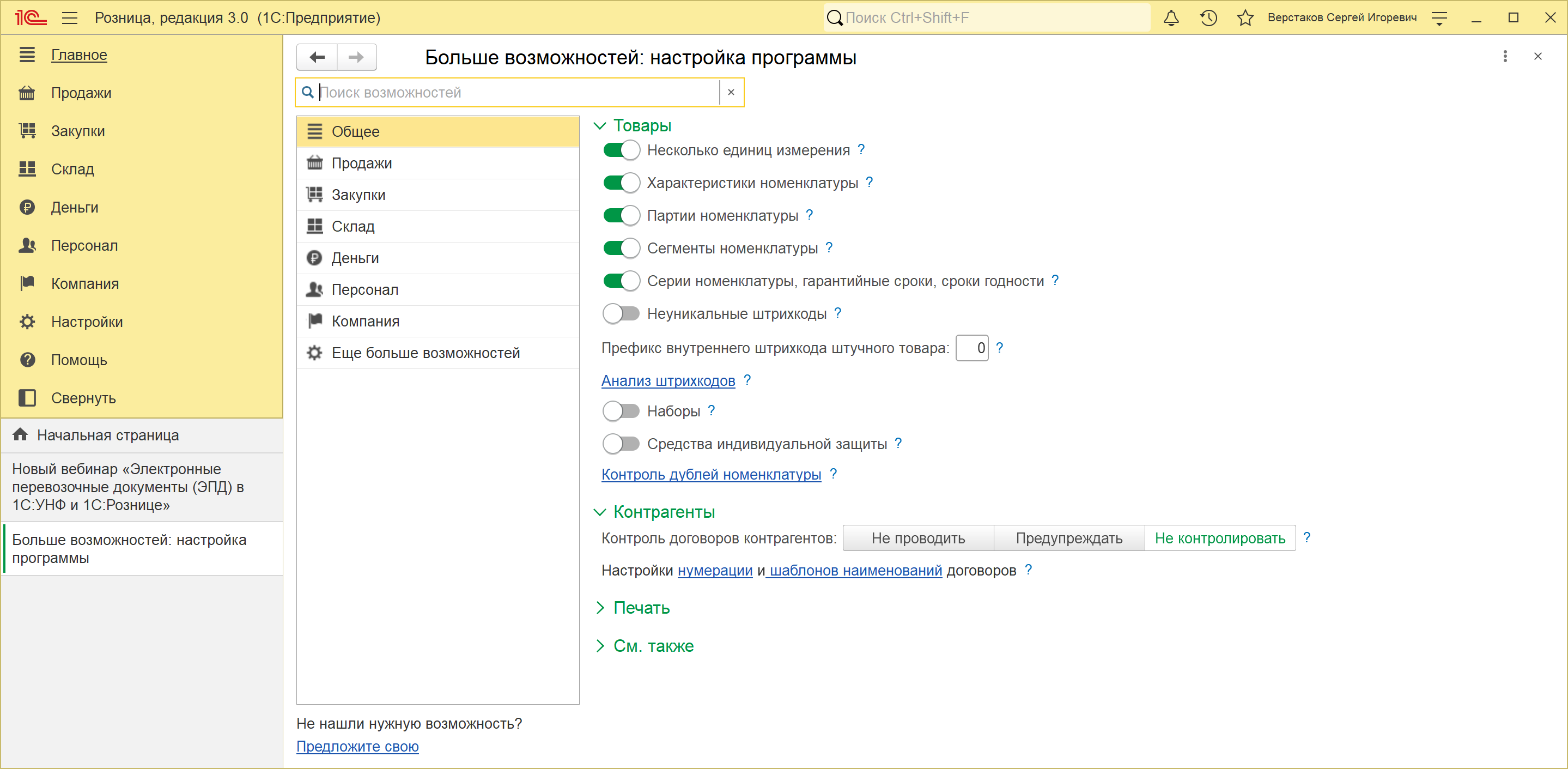Toggle Сегменты номенклатуры switch
Image resolution: width=1568 pixels, height=769 pixels.
[621, 248]
